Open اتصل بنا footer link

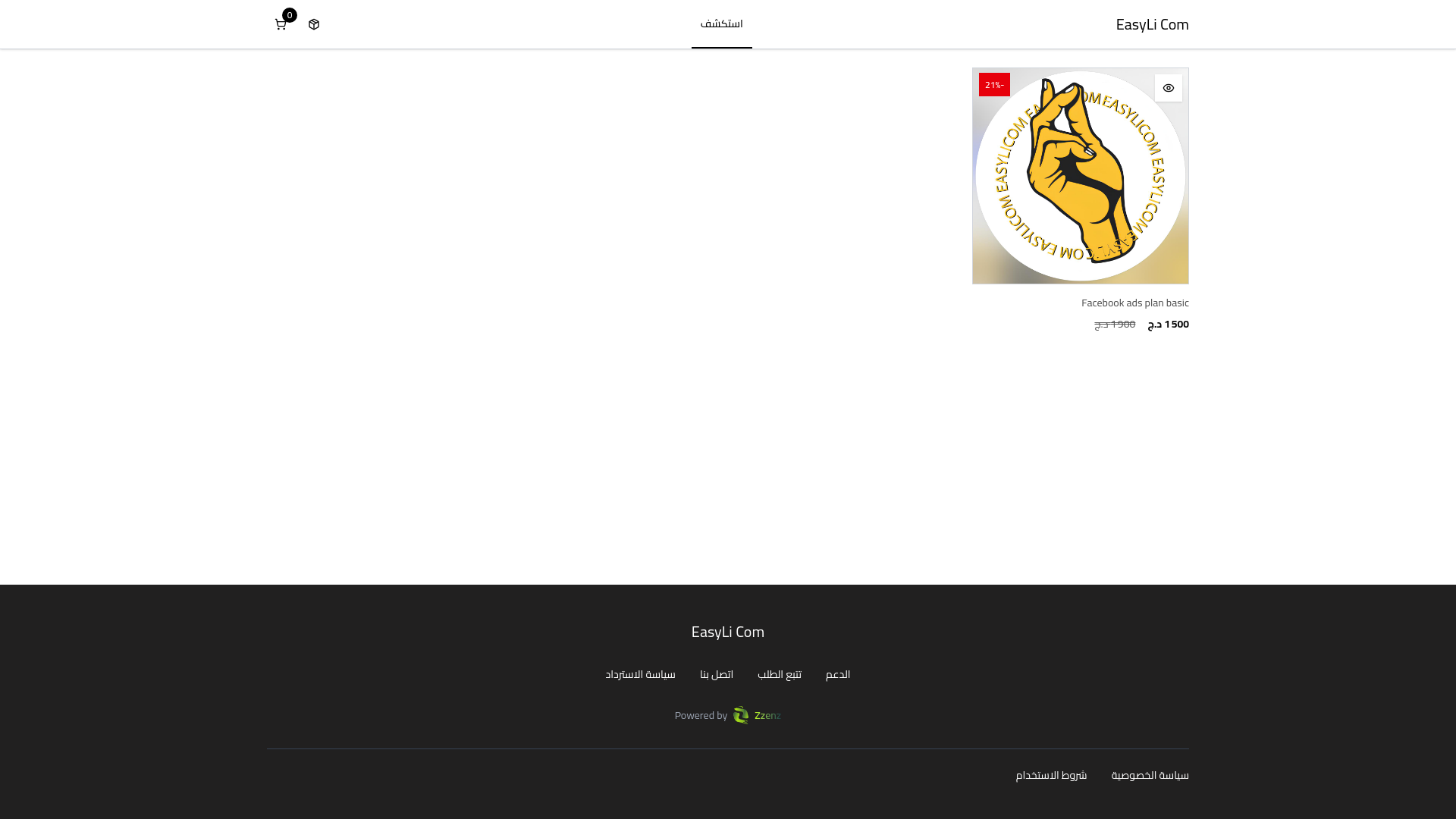[717, 674]
